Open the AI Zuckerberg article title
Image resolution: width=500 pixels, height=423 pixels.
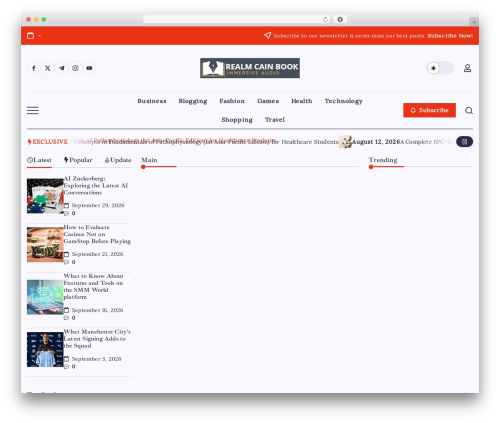(96, 185)
